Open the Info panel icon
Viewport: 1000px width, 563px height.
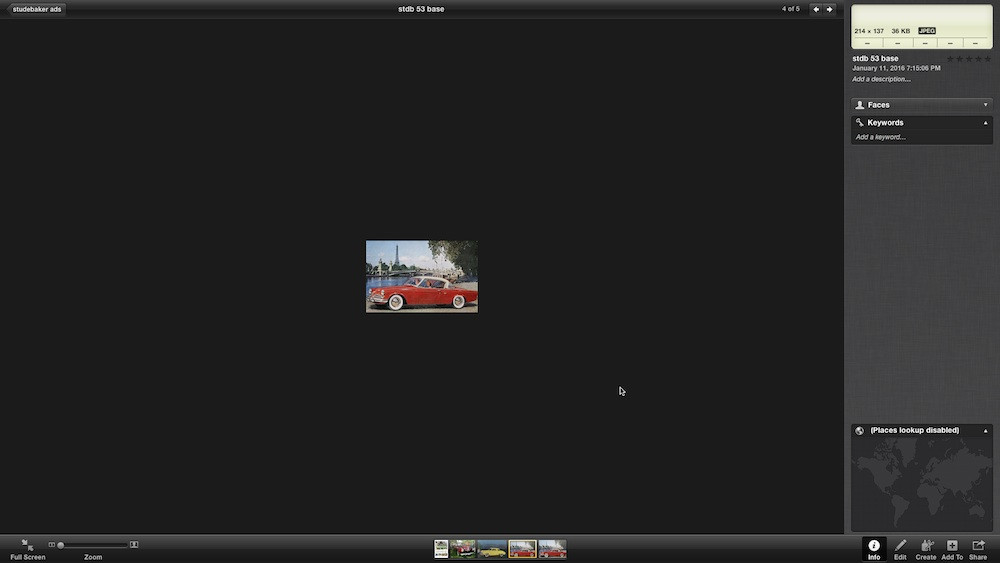pos(874,546)
